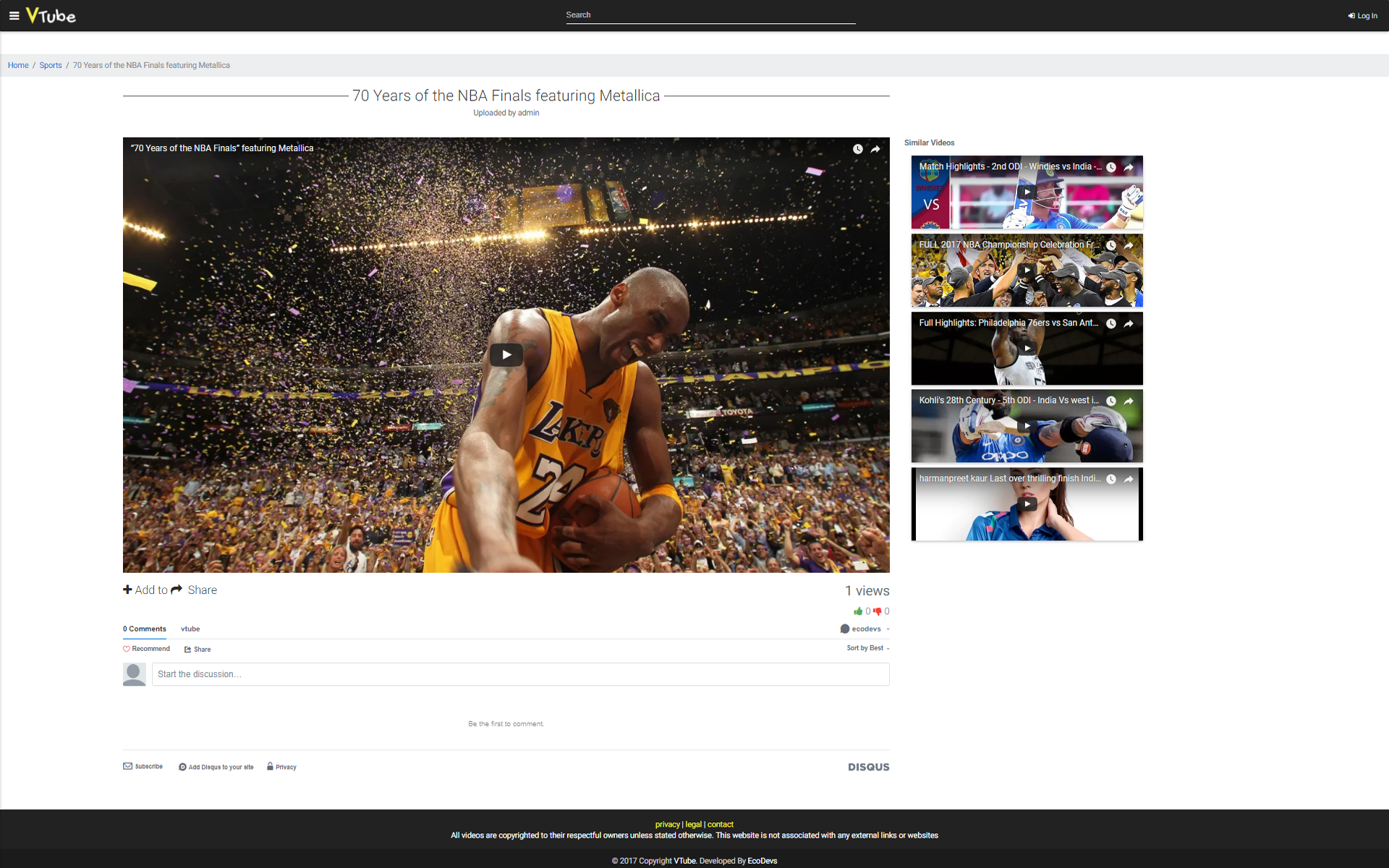Play Philadelphia 76ers vs San Antonio video
The height and width of the screenshot is (868, 1389).
point(1027,348)
